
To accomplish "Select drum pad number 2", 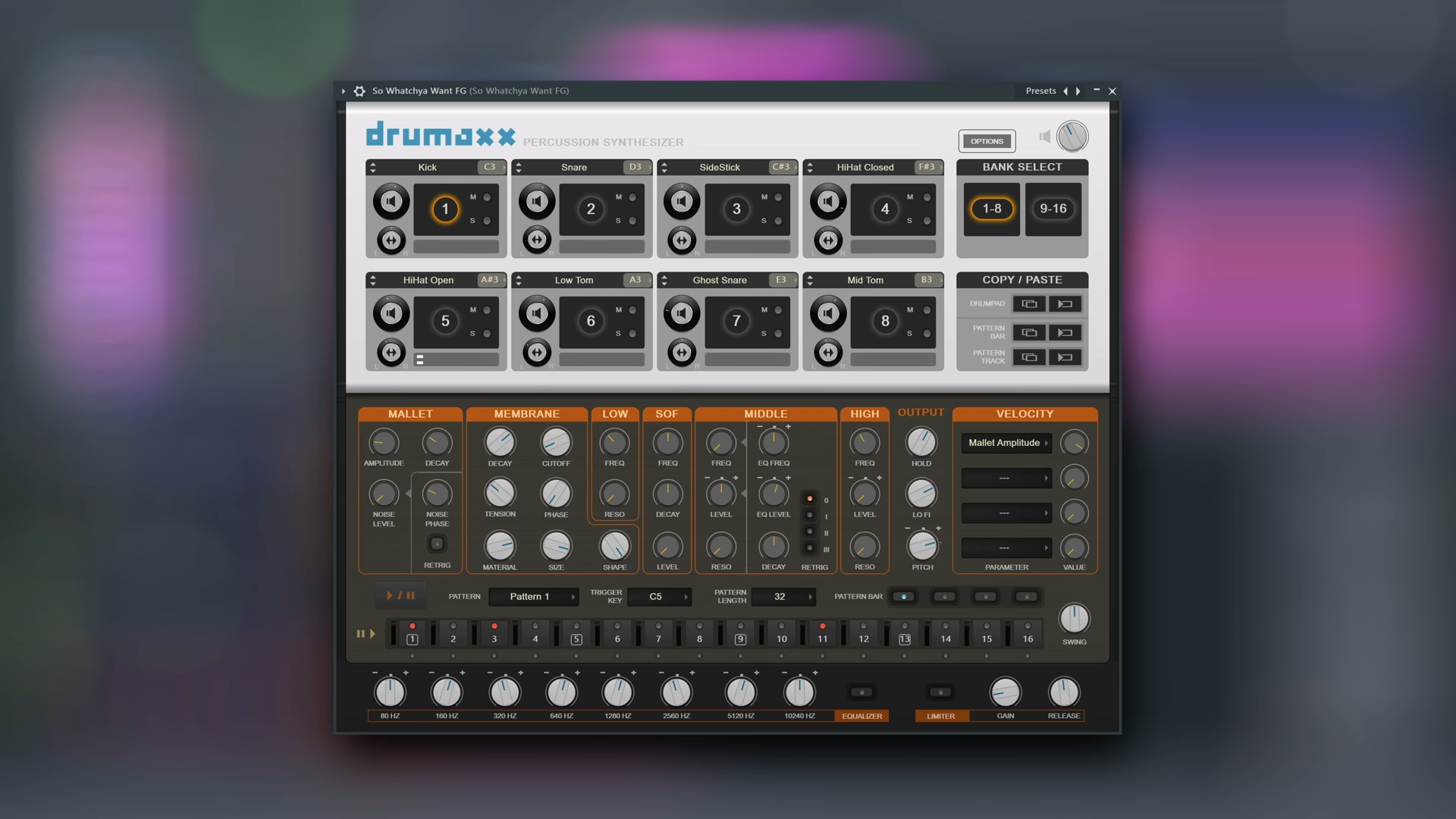I will click(x=591, y=209).
